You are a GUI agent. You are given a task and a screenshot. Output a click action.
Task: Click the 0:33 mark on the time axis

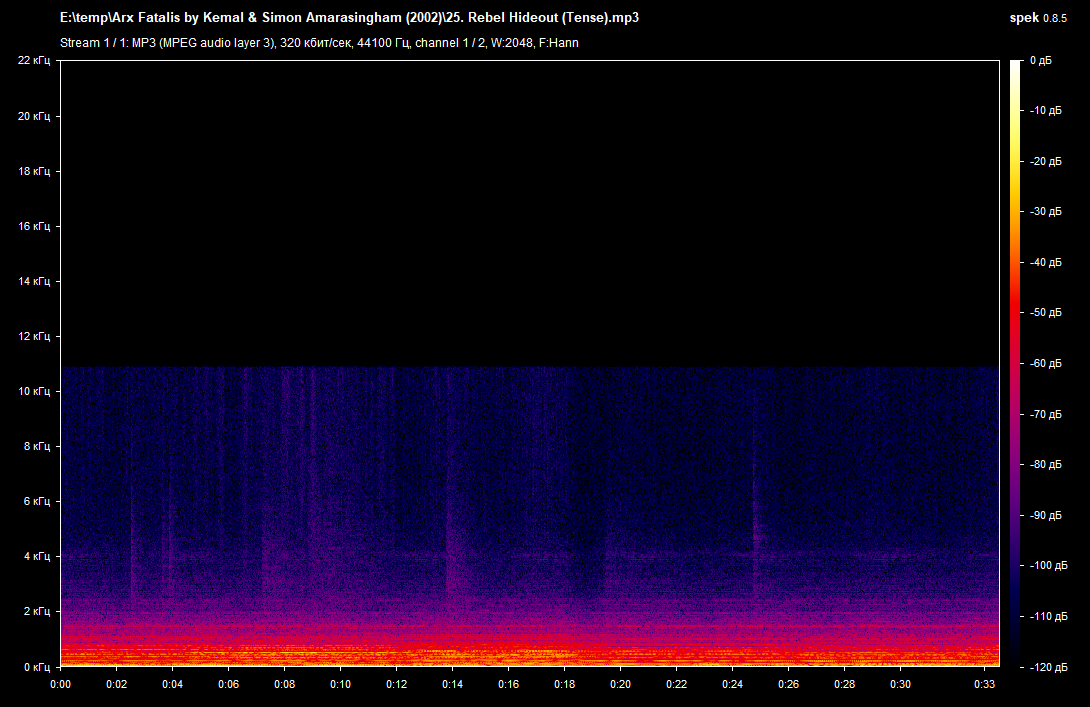pos(984,684)
